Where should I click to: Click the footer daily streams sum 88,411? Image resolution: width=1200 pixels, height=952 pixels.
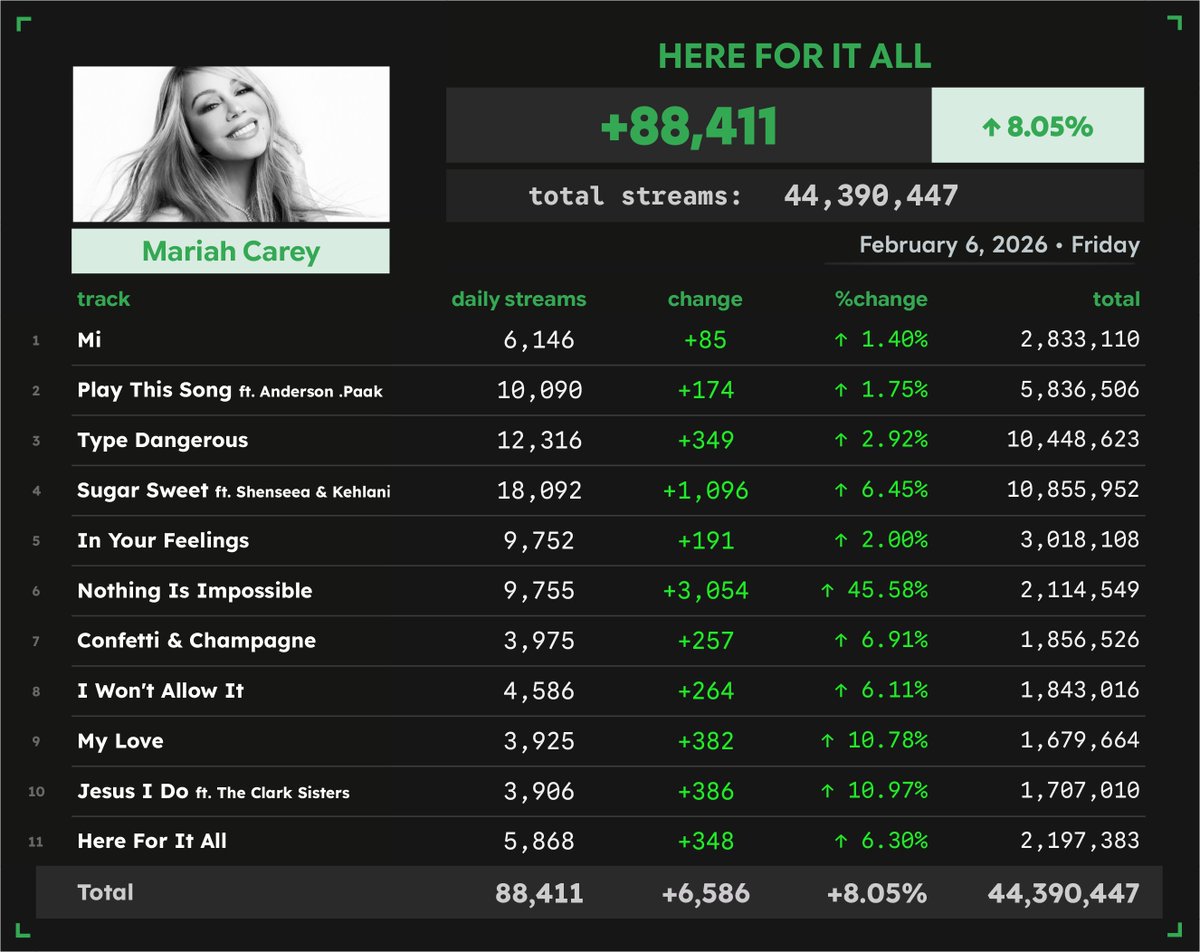point(539,893)
